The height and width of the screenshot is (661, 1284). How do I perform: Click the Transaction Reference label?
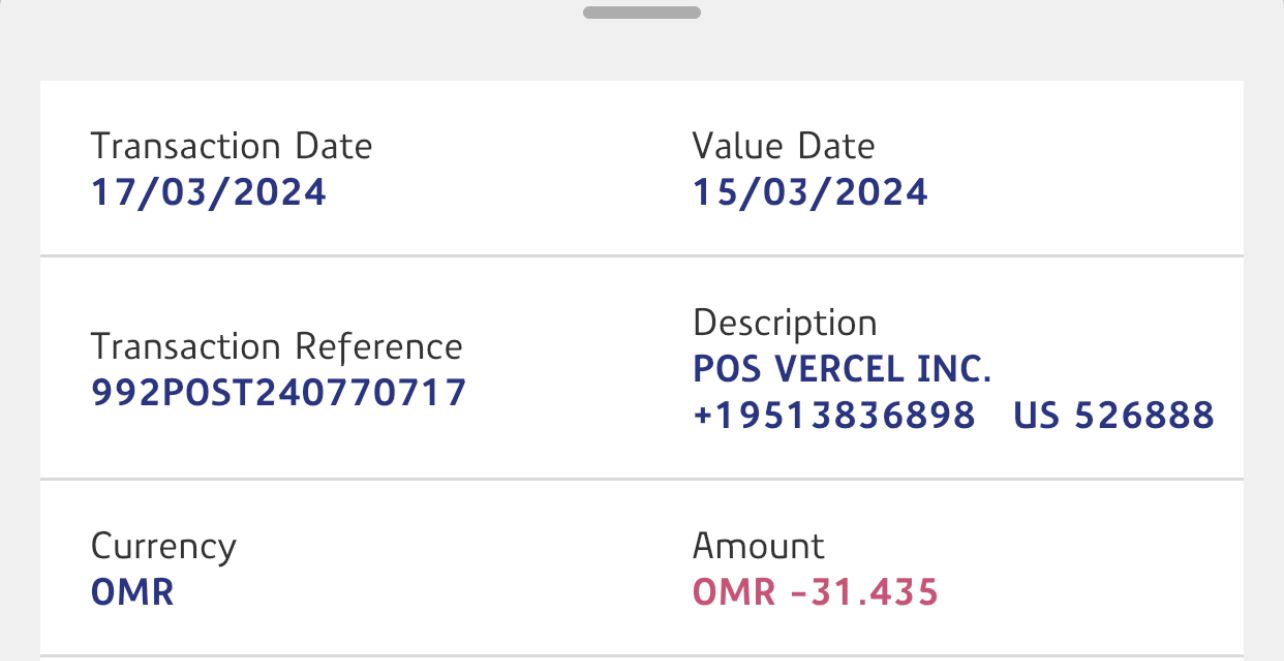pyautogui.click(x=276, y=347)
